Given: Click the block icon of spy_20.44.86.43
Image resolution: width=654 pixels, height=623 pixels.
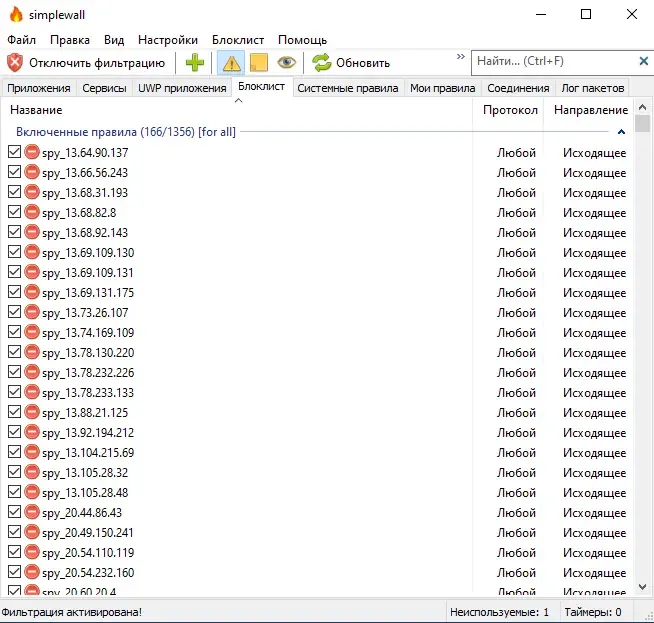Looking at the screenshot, I should point(32,512).
